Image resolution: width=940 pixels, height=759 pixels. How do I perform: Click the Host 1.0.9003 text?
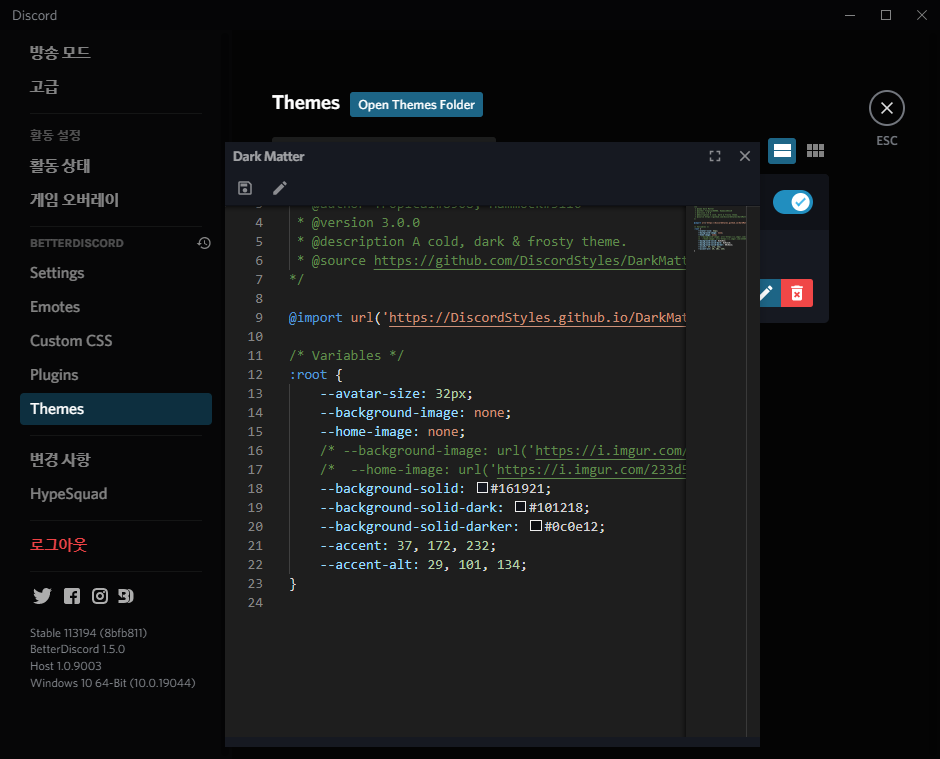[x=66, y=666]
